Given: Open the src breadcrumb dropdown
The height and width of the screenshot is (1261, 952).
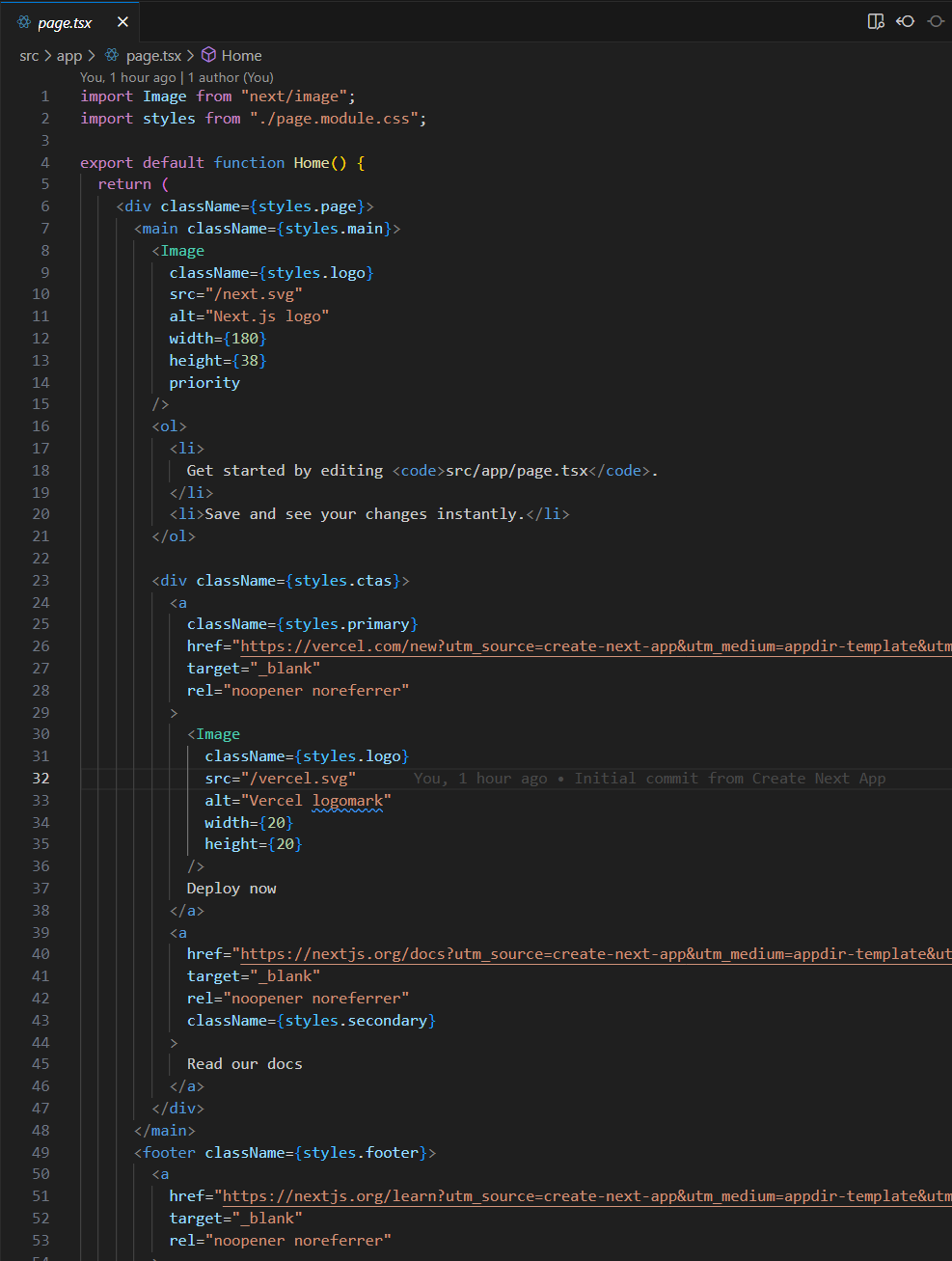Looking at the screenshot, I should point(29,55).
